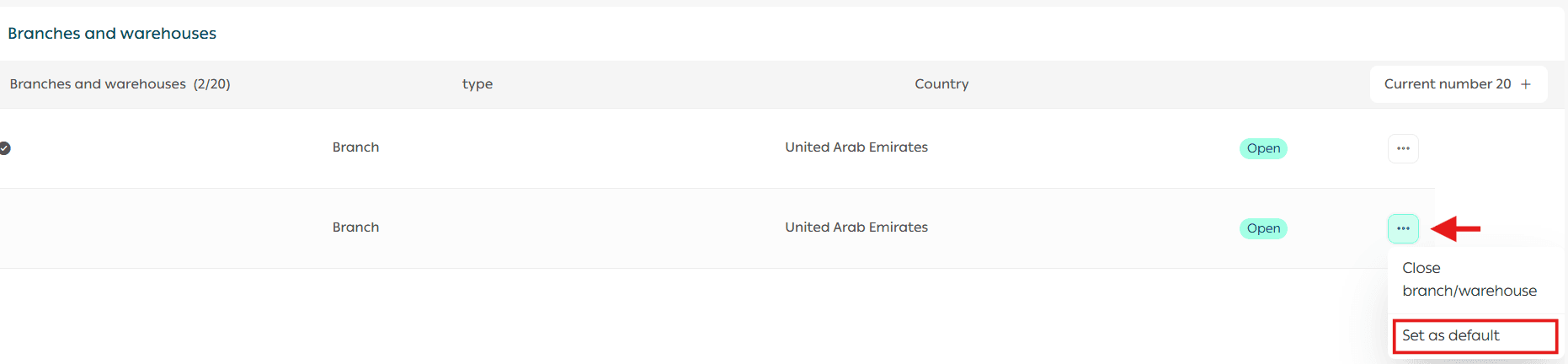Choose "Close branch/warehouse" menu option
Screen dimensions: 1568x364
coord(1469,279)
